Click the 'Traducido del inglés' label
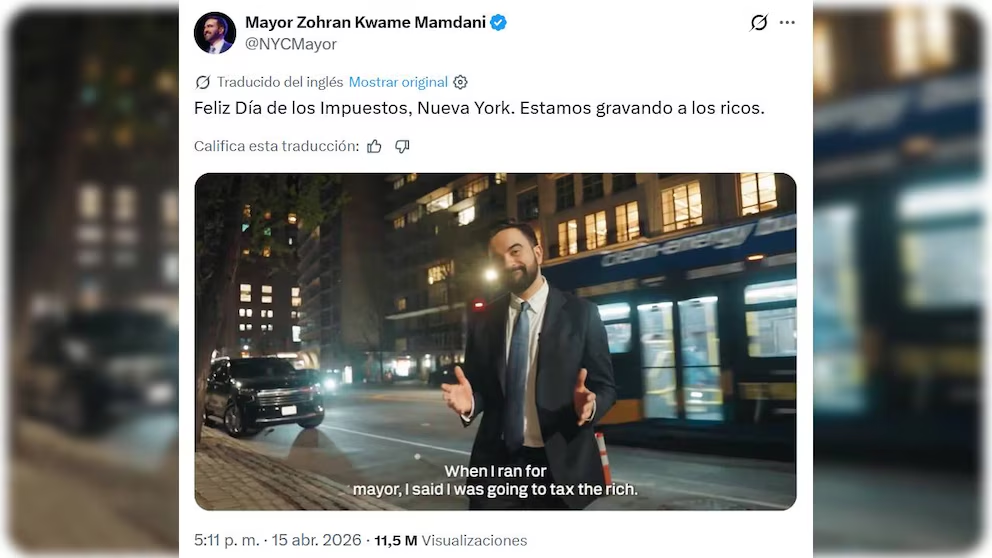Viewport: 992px width, 558px height. click(280, 82)
